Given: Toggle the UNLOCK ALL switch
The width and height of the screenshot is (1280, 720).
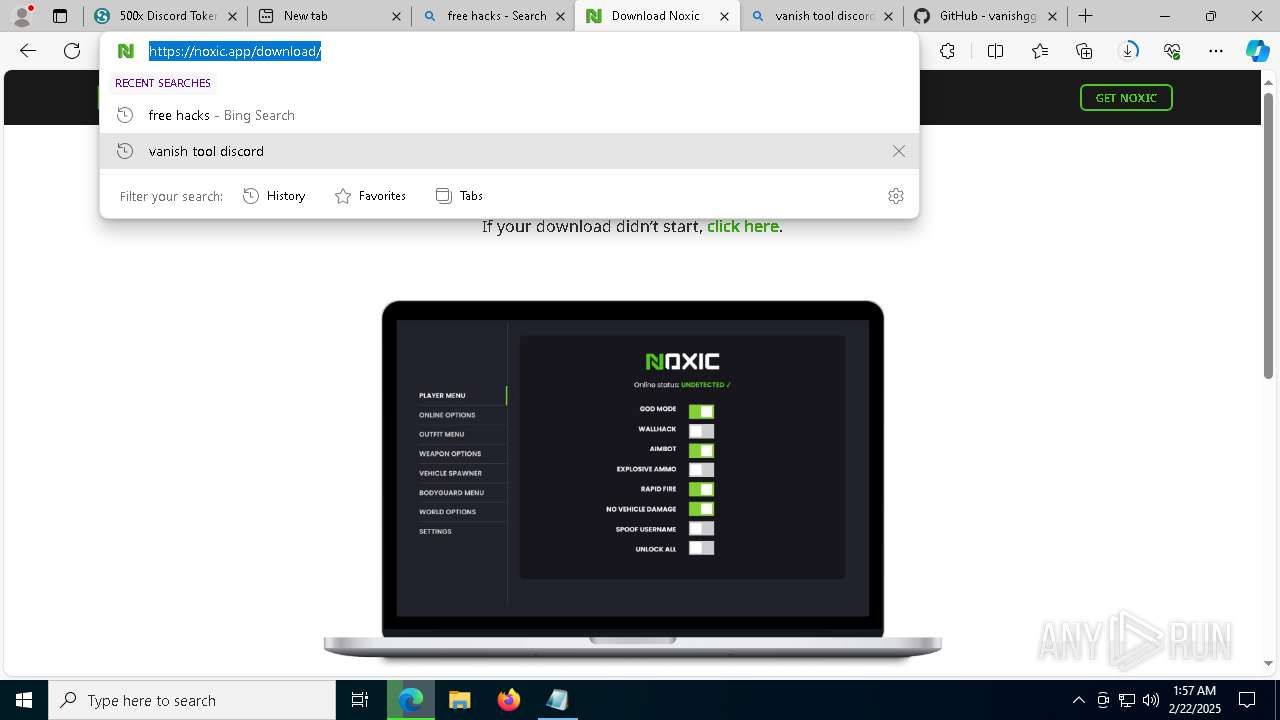Looking at the screenshot, I should [701, 548].
